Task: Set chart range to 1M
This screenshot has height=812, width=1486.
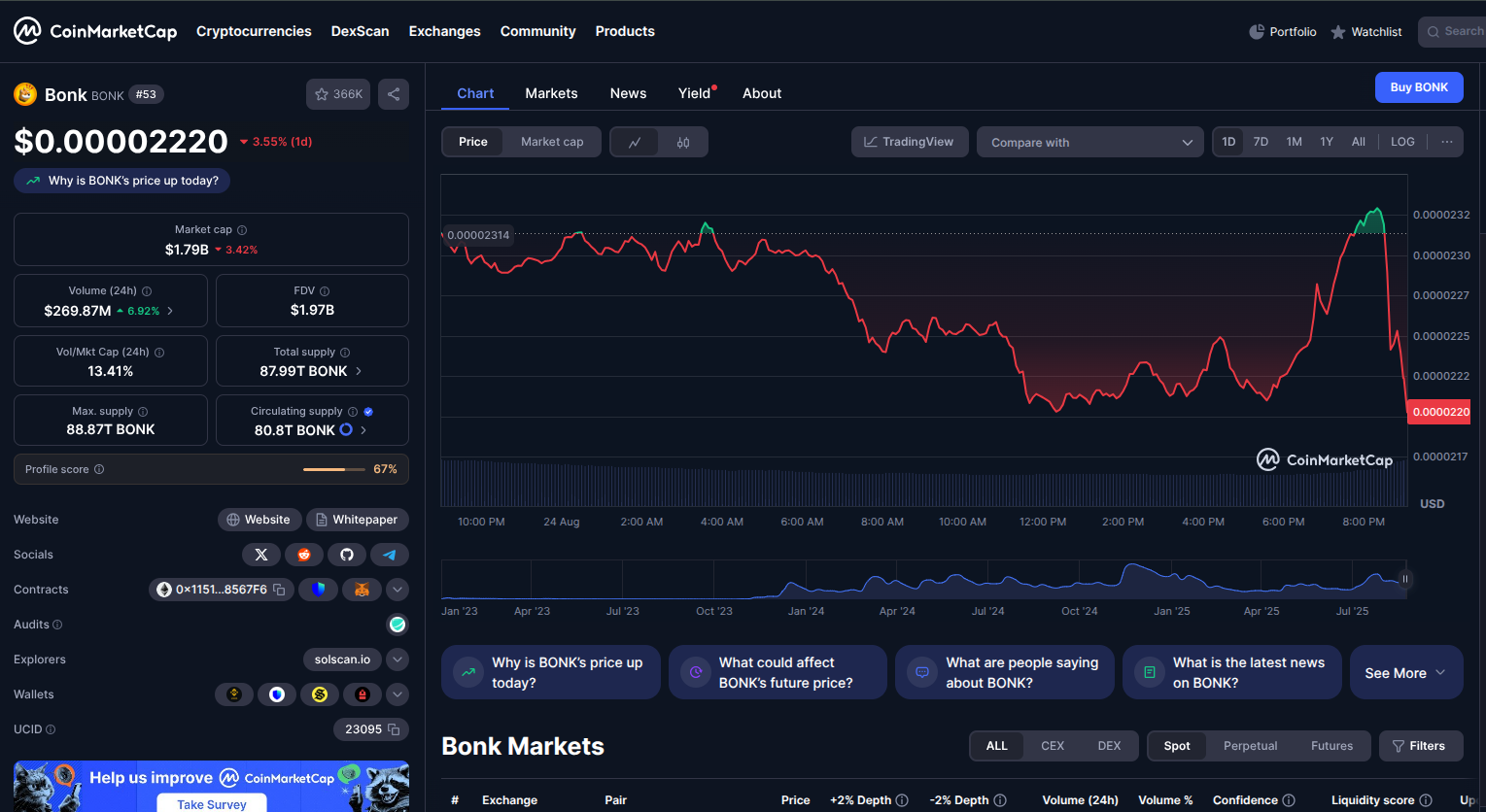Action: [x=1294, y=142]
